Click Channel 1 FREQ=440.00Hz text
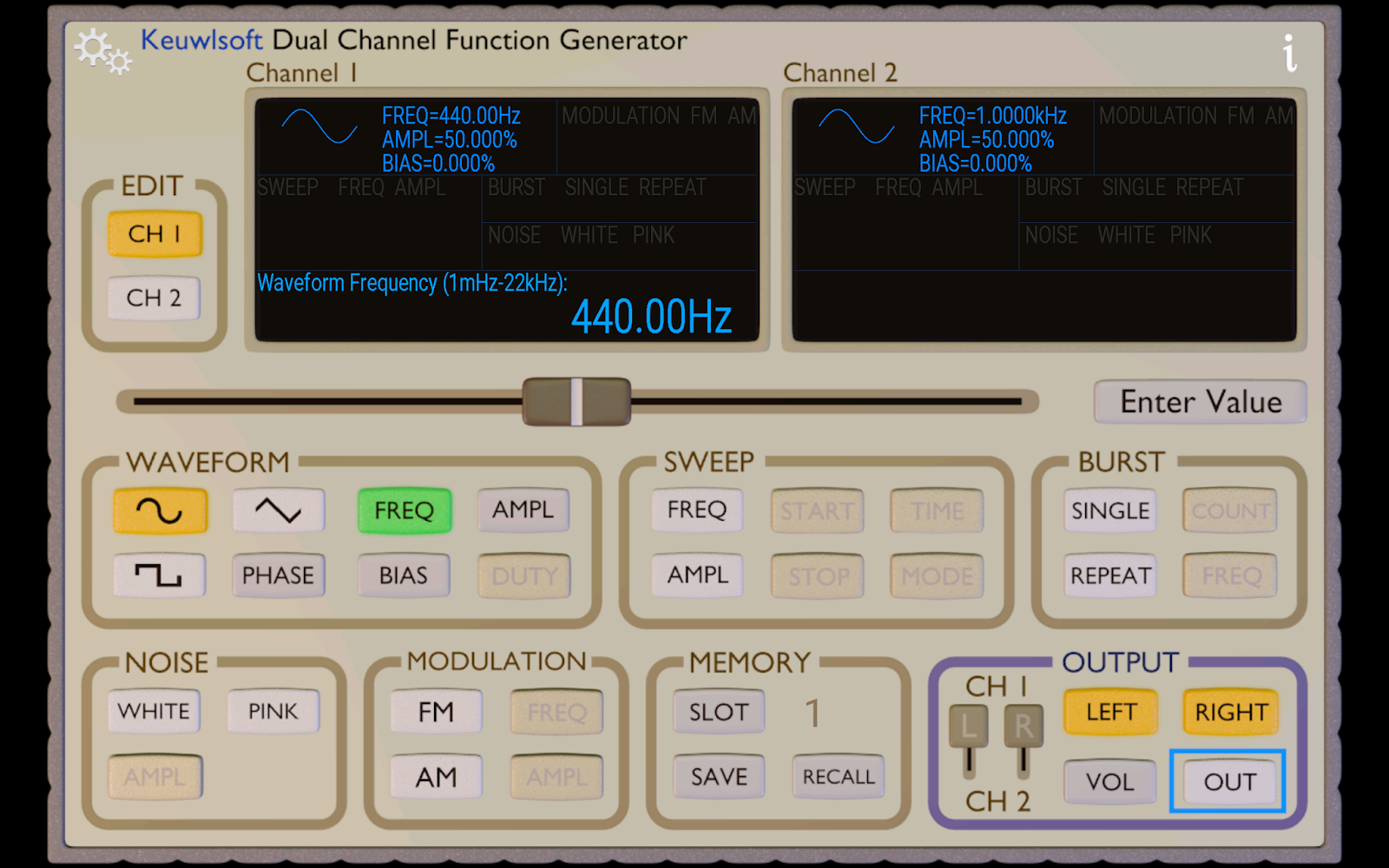 click(x=451, y=115)
